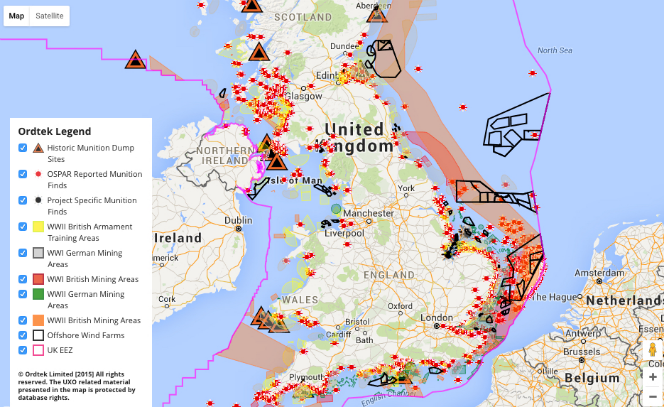Click the munition dump triangle north of Dundee
This screenshot has height=407, width=664.
click(377, 13)
